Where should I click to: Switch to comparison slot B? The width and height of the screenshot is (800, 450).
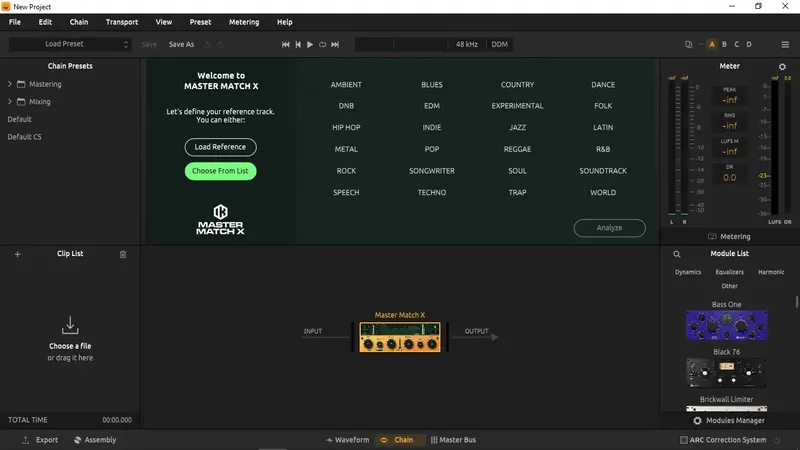coord(724,44)
